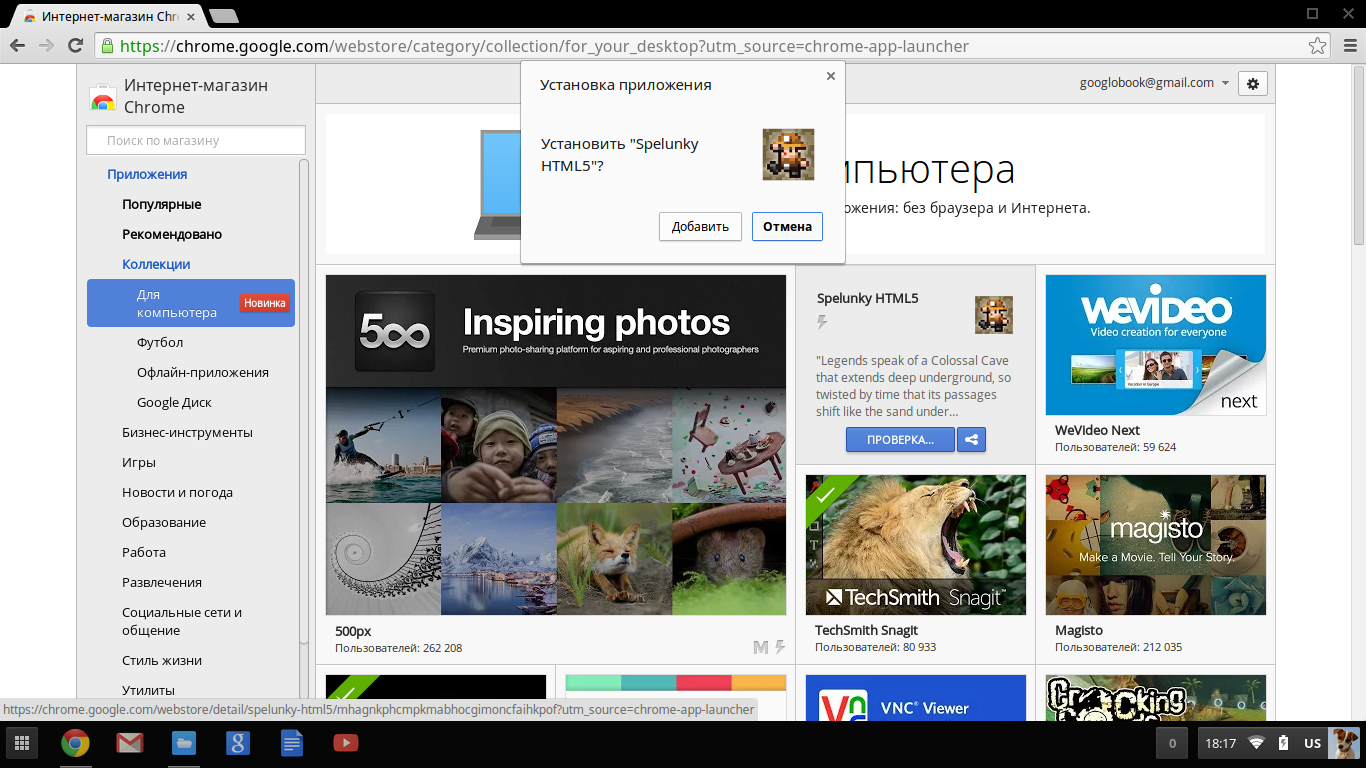Image resolution: width=1366 pixels, height=768 pixels.
Task: Open the TechSmith Snagit tile
Action: pos(915,564)
